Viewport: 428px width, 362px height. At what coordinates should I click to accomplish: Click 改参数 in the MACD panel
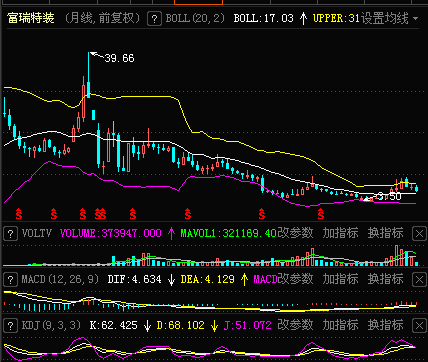pyautogui.click(x=295, y=279)
